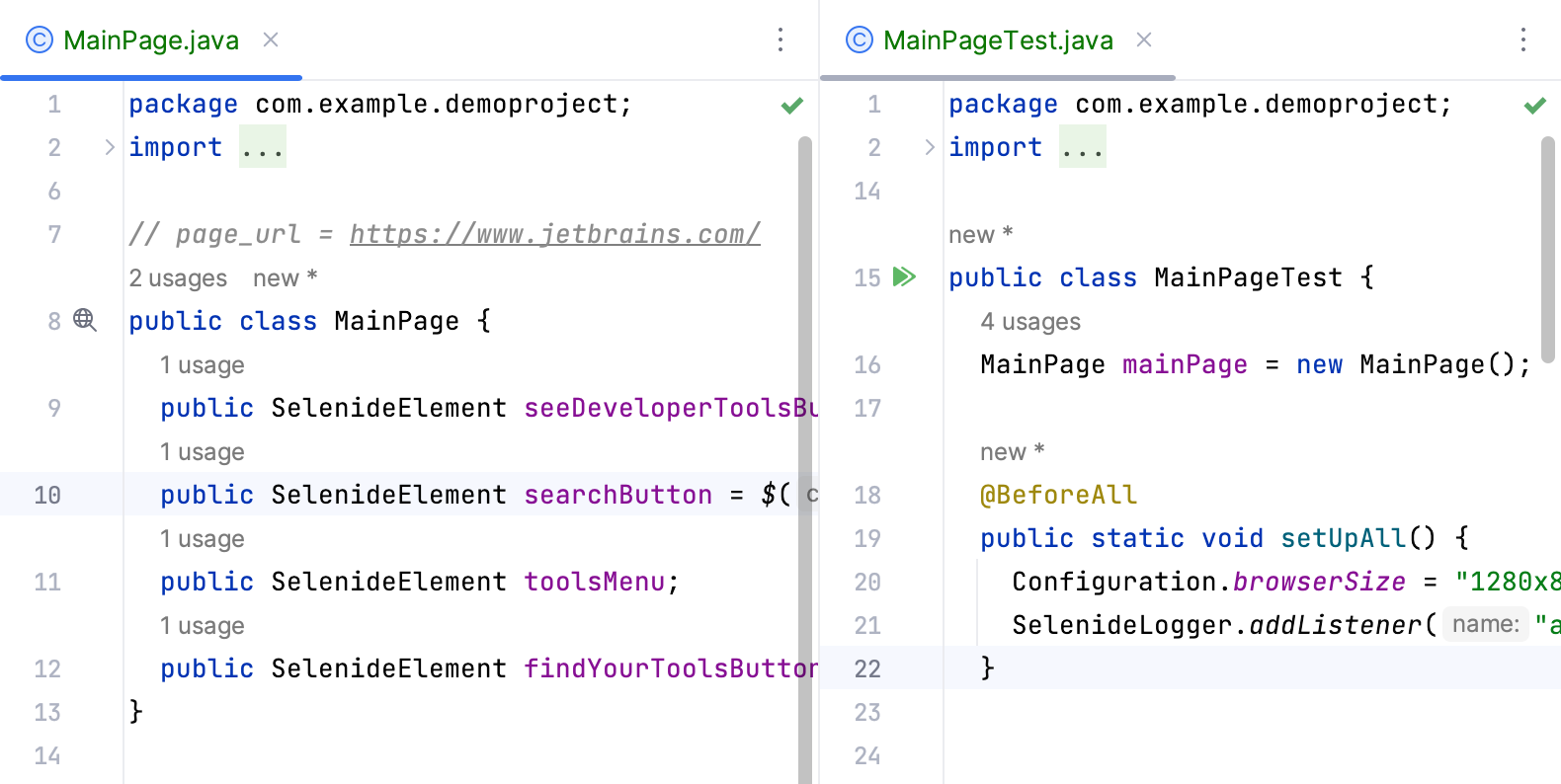Click the MainPage class name declaration
The width and height of the screenshot is (1561, 784).
pyautogui.click(x=397, y=321)
